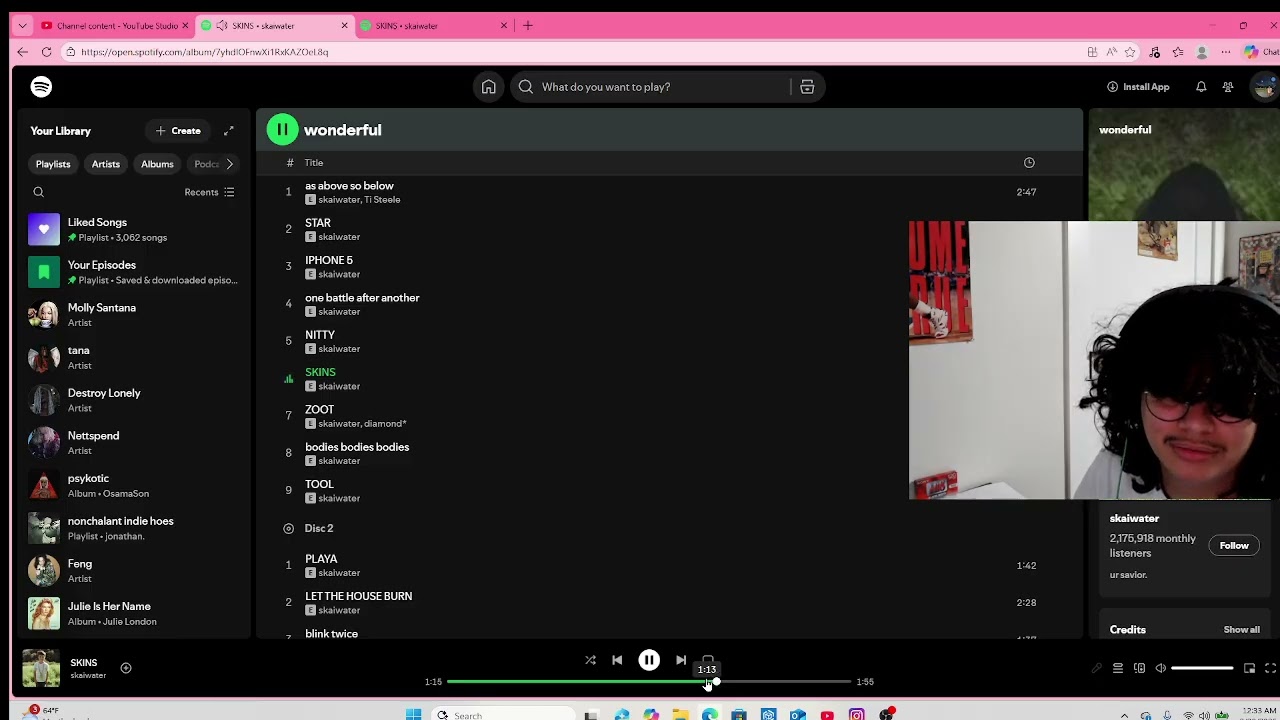Image resolution: width=1280 pixels, height=720 pixels.
Task: Toggle shuffle in the player bar
Action: 590,660
